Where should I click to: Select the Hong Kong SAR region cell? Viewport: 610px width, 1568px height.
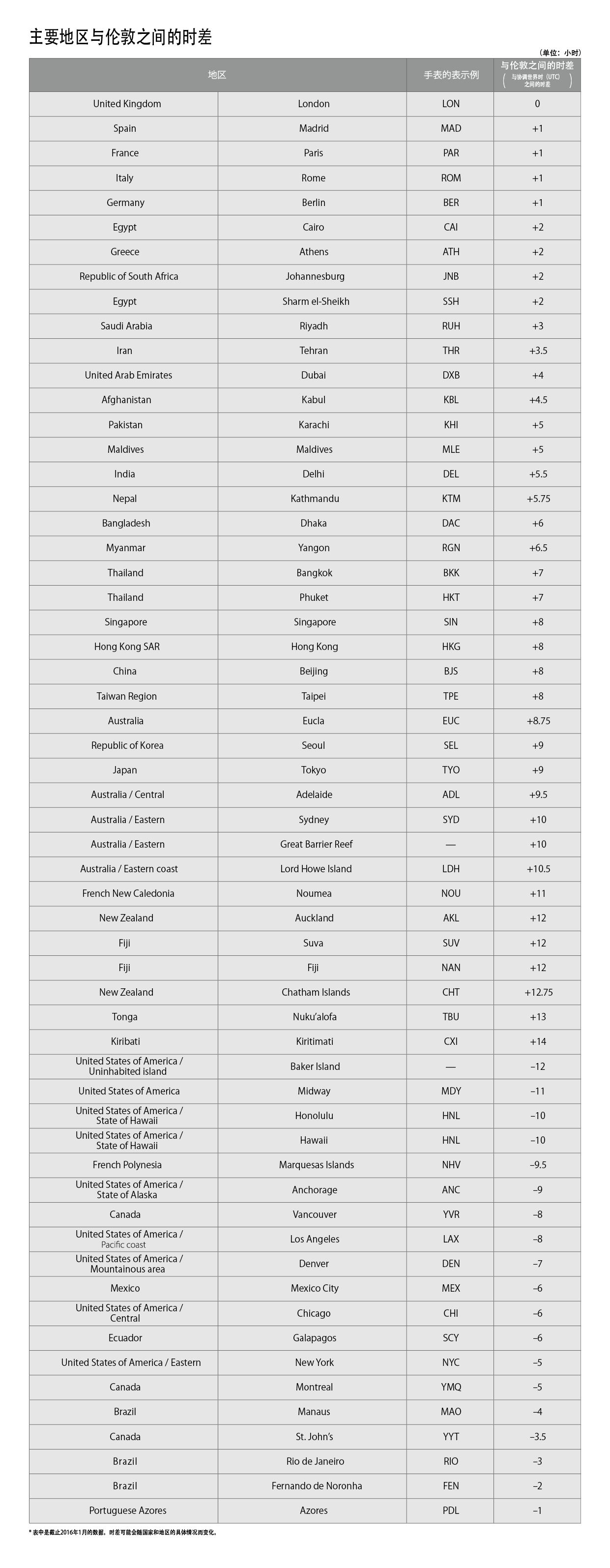(127, 647)
